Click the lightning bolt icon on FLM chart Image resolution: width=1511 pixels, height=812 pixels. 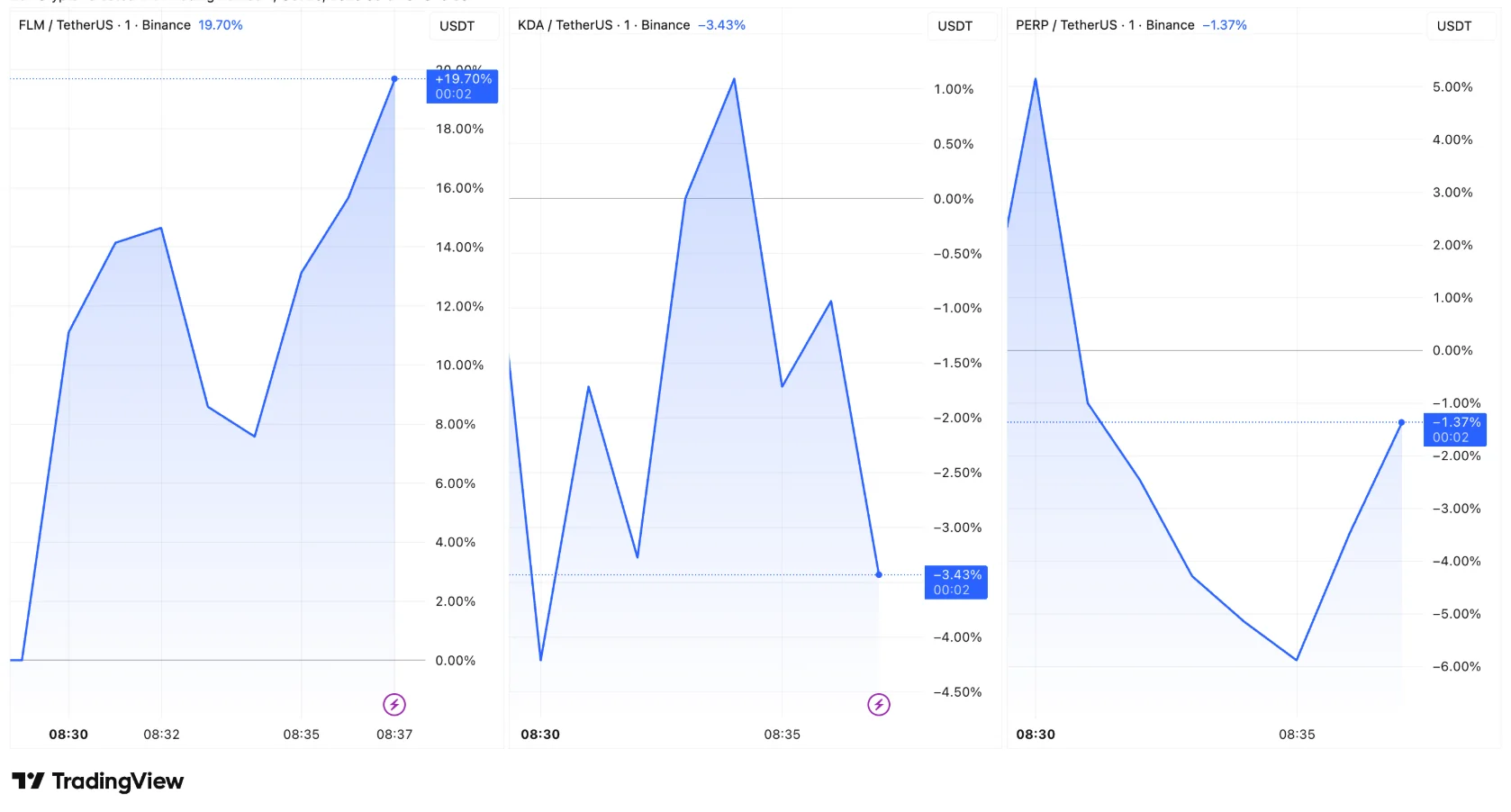coord(394,705)
